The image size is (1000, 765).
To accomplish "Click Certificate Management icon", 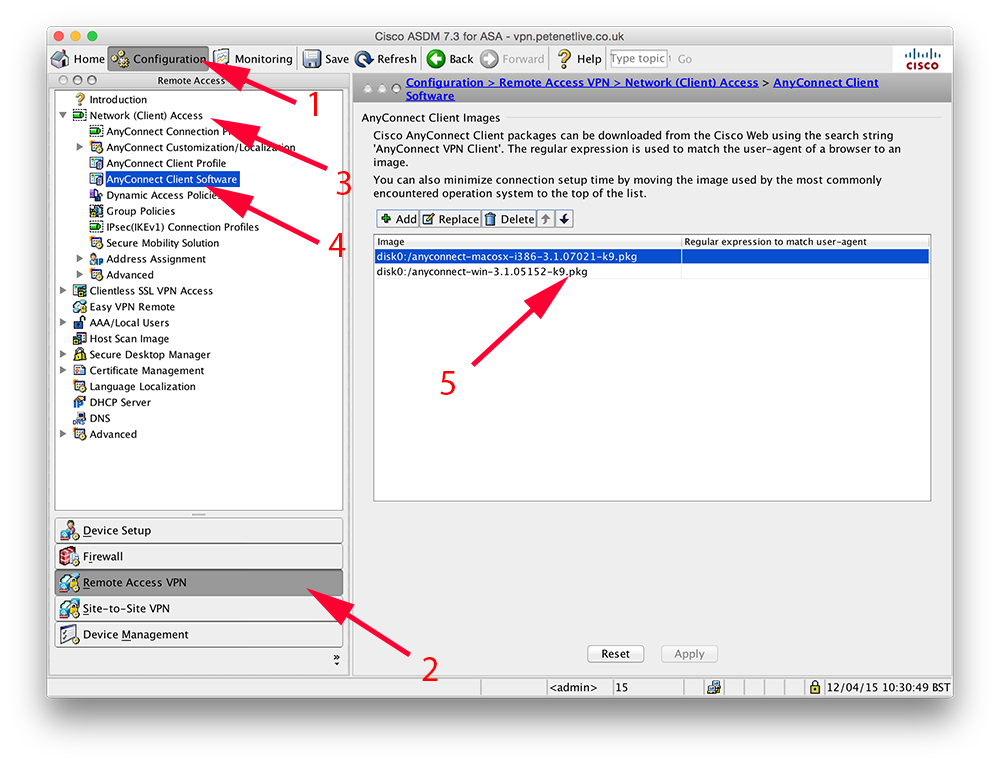I will tap(80, 370).
